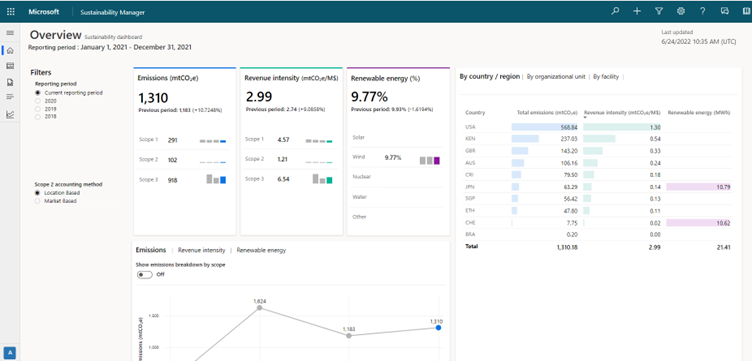
Task: Go to the Home sidebar icon
Action: click(10, 50)
